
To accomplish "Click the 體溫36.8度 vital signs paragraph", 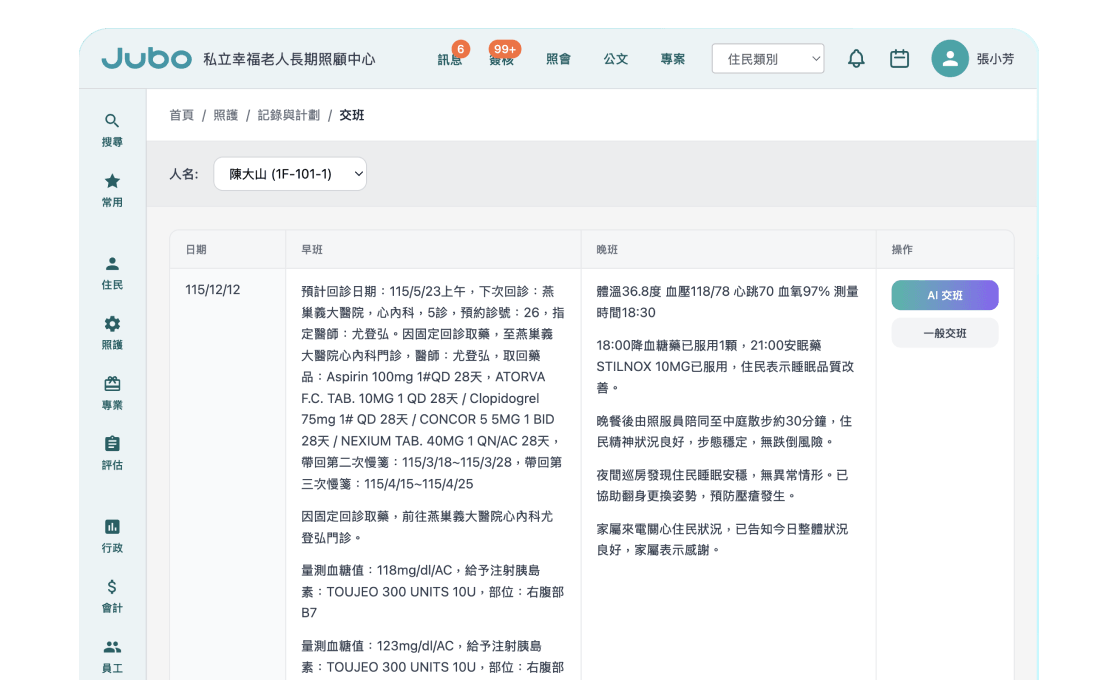I will coord(727,302).
